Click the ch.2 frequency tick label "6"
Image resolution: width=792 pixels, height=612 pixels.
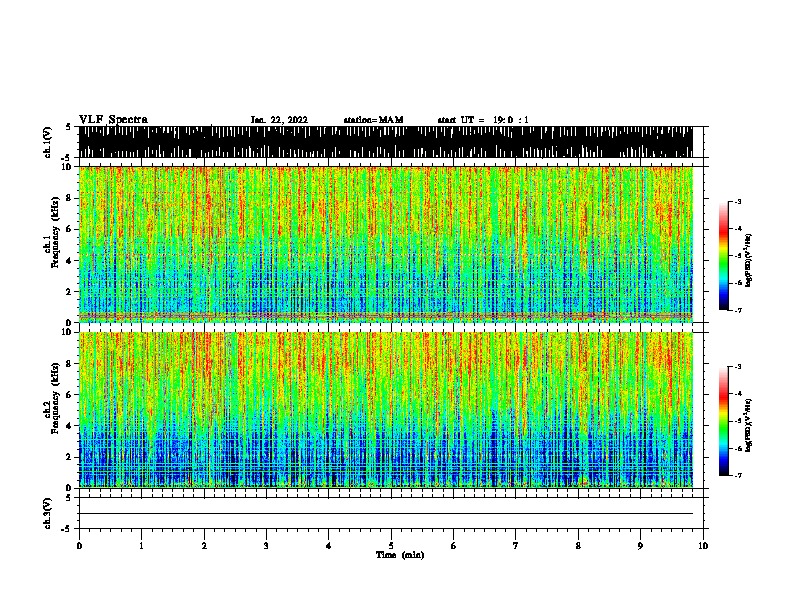tap(69, 394)
